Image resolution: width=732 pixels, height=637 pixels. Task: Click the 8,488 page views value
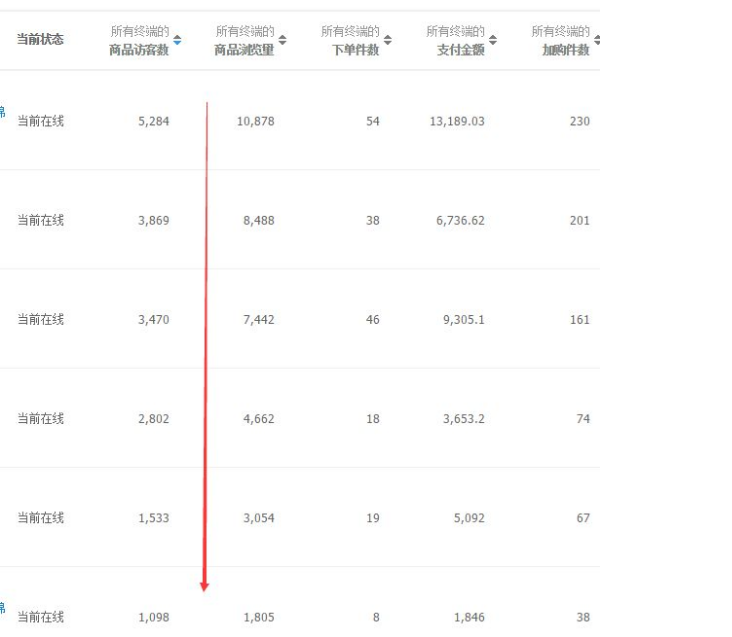point(258,220)
